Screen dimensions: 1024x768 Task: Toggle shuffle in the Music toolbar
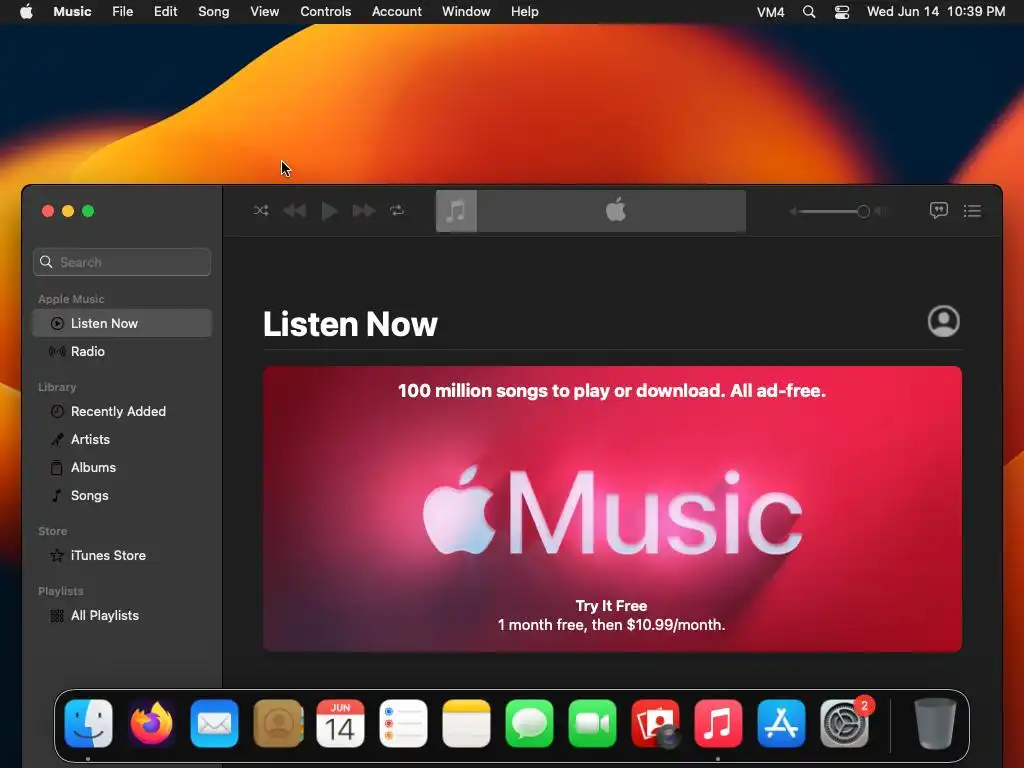(x=261, y=210)
